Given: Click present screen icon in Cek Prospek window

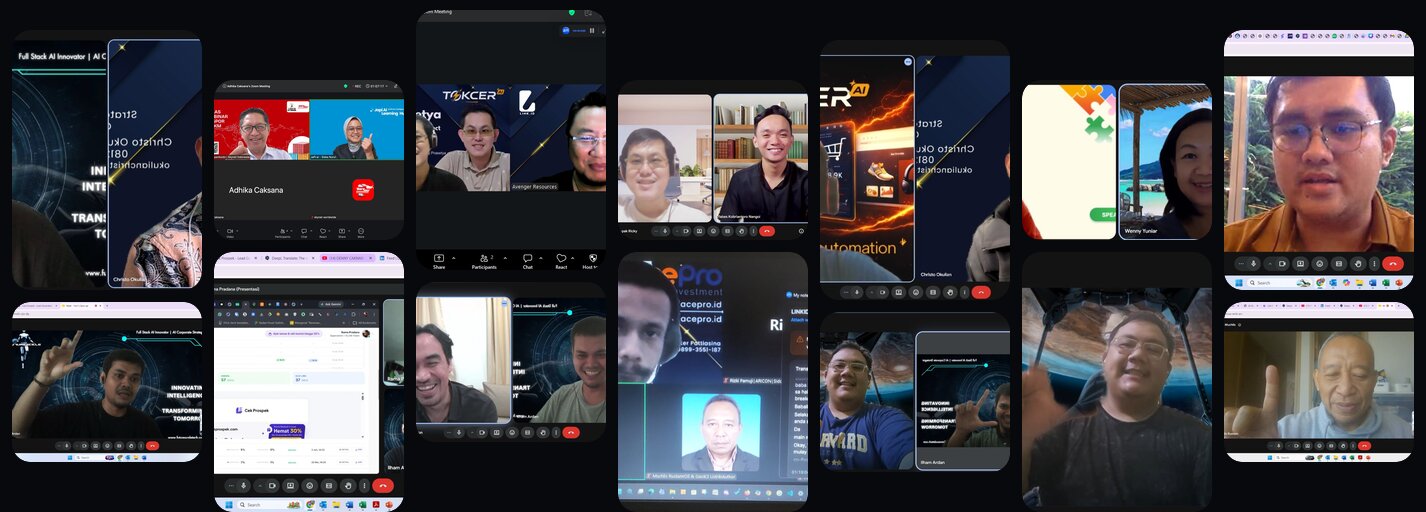Looking at the screenshot, I should tap(290, 486).
